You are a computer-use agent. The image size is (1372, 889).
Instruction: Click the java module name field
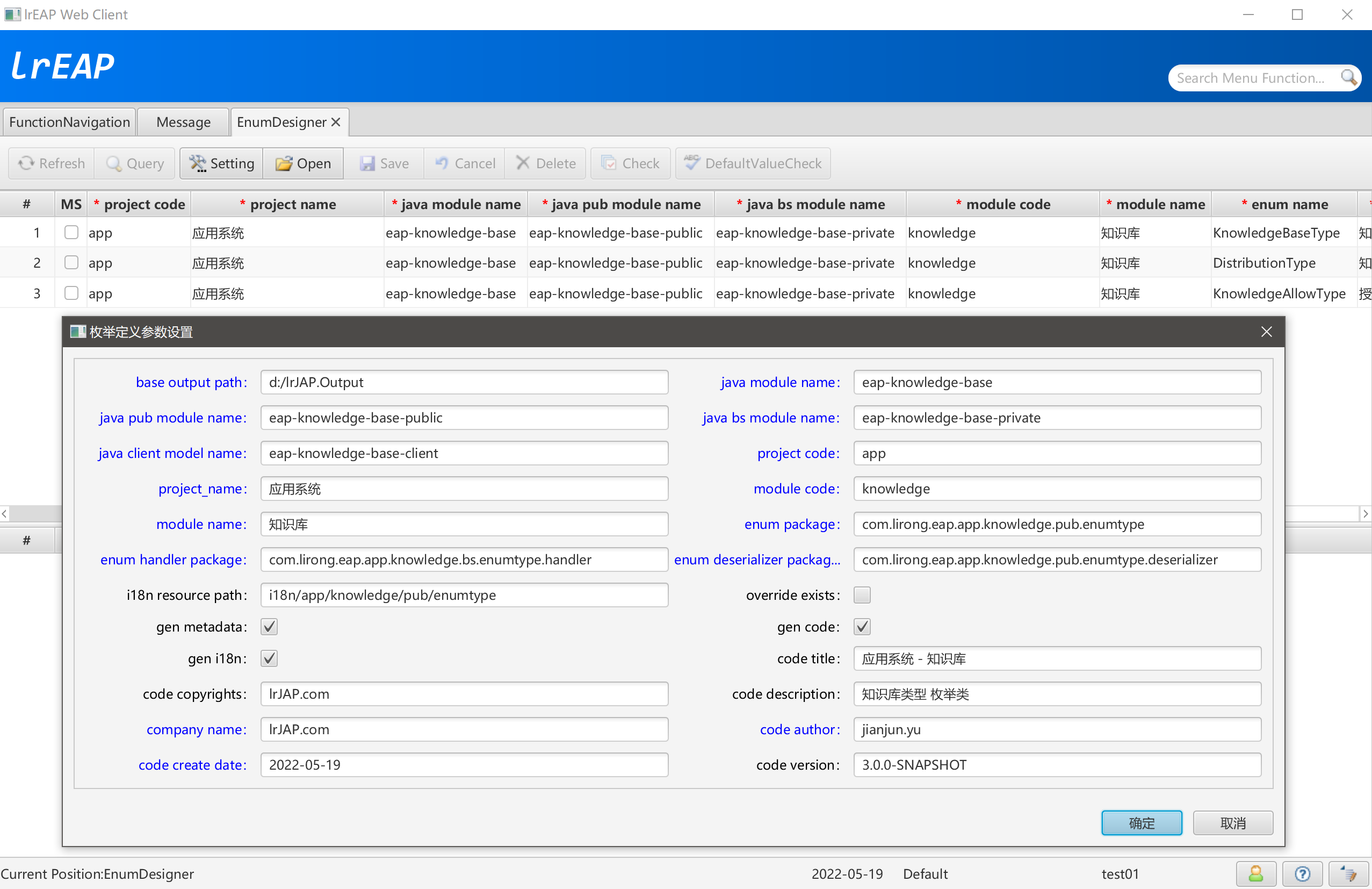click(1057, 383)
